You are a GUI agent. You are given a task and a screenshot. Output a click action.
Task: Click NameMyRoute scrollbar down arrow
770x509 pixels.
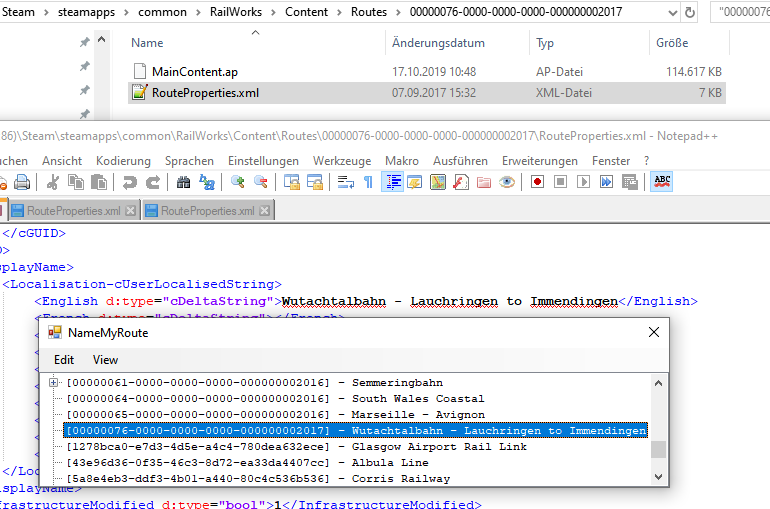[x=659, y=477]
